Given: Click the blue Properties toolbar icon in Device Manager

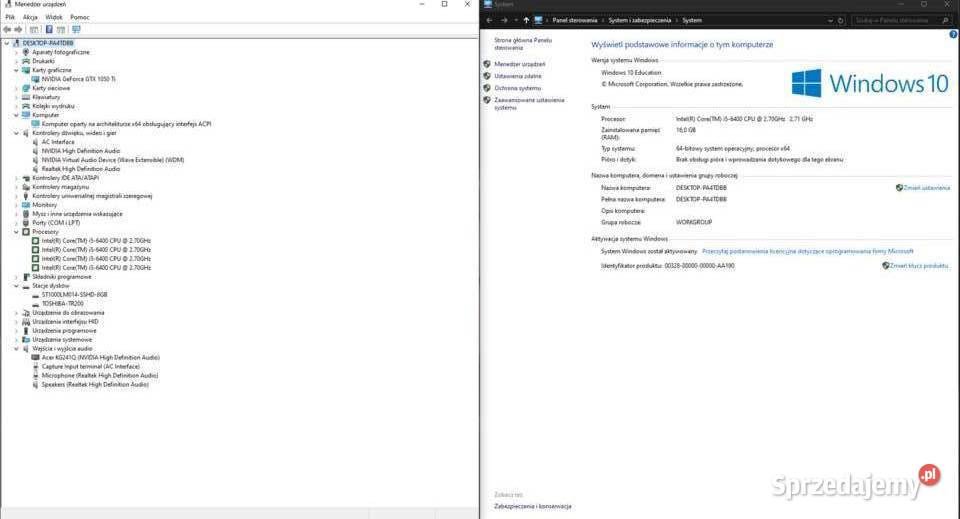Looking at the screenshot, I should (x=48, y=30).
